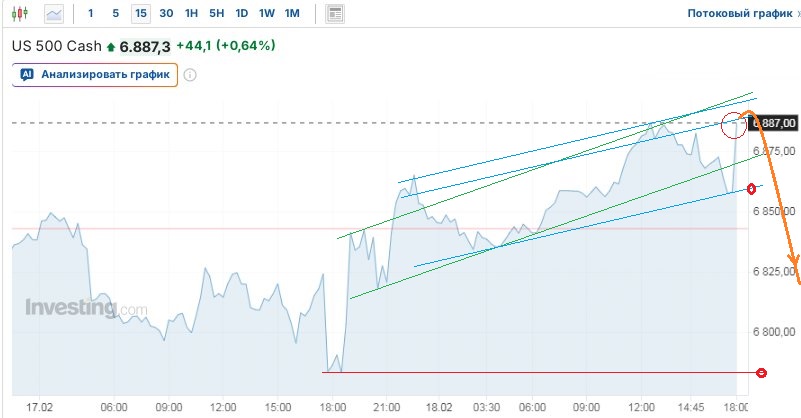Choose the 1D daily interval
This screenshot has width=801, height=418.
point(241,14)
